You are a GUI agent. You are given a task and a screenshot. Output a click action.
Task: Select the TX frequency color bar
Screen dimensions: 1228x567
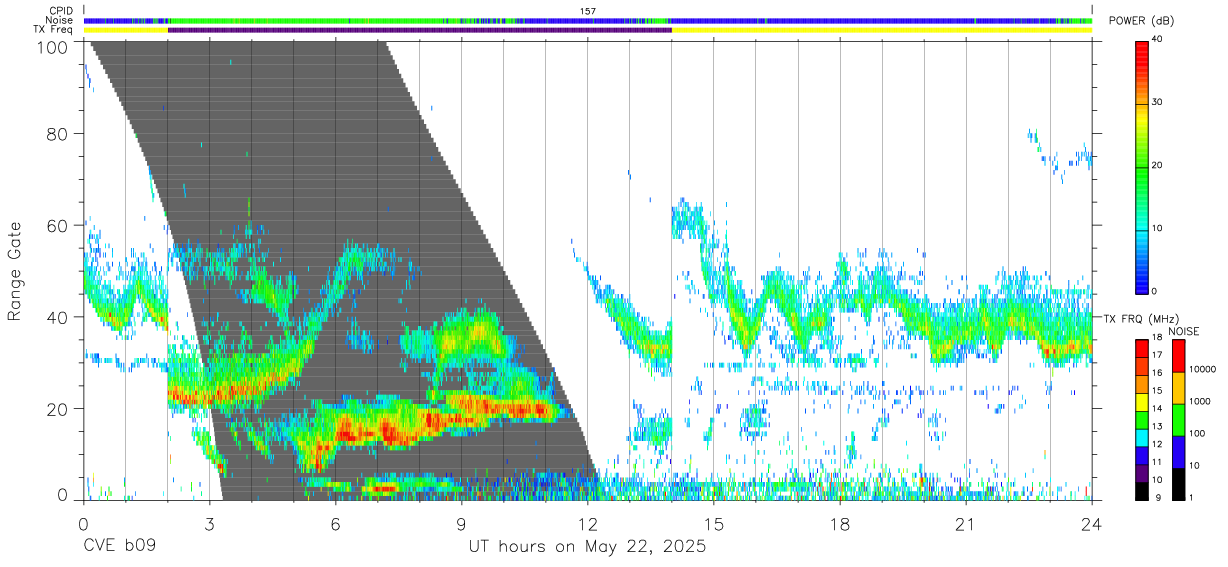click(x=1141, y=419)
